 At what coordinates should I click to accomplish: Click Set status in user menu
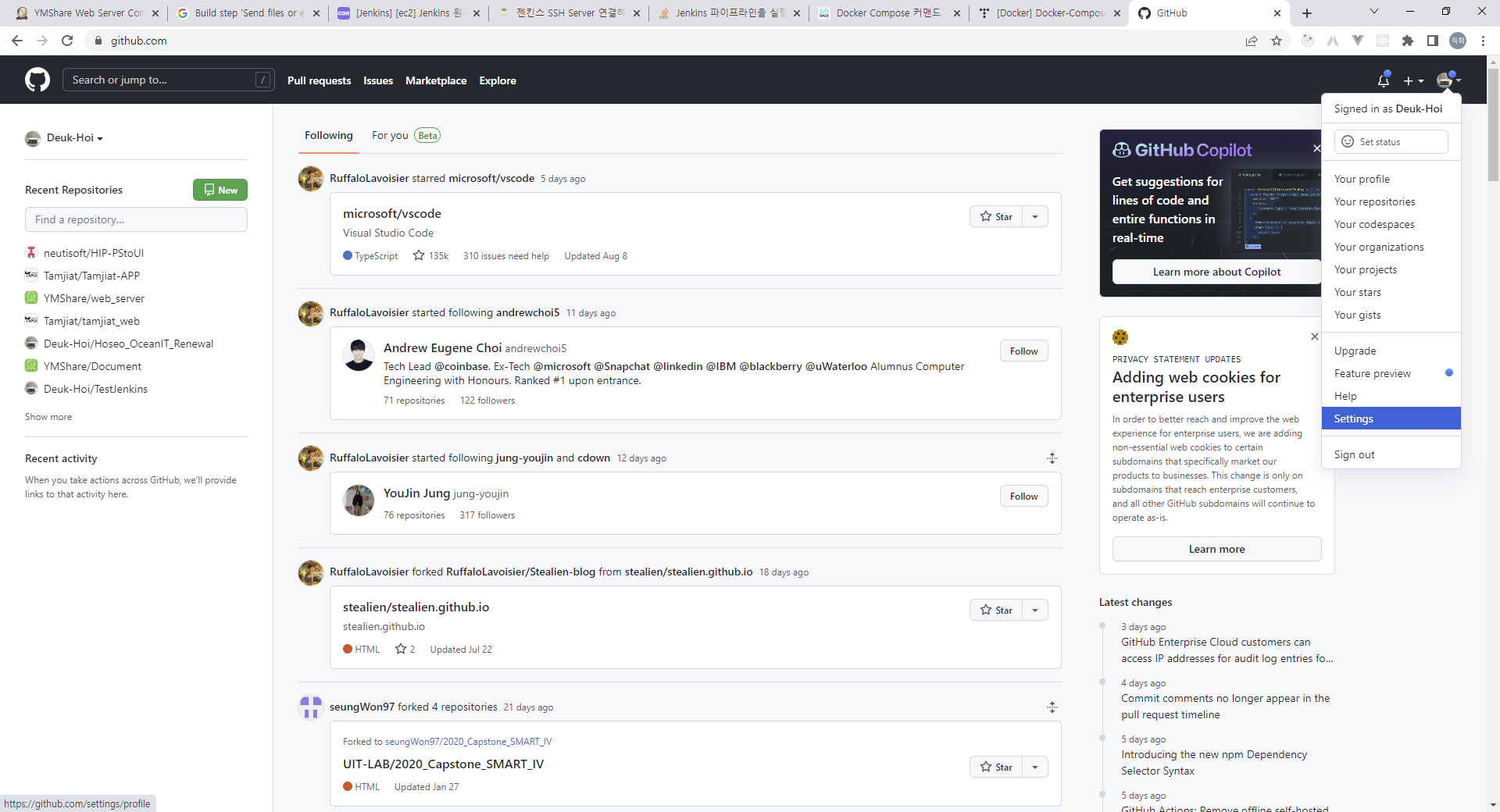point(1391,141)
